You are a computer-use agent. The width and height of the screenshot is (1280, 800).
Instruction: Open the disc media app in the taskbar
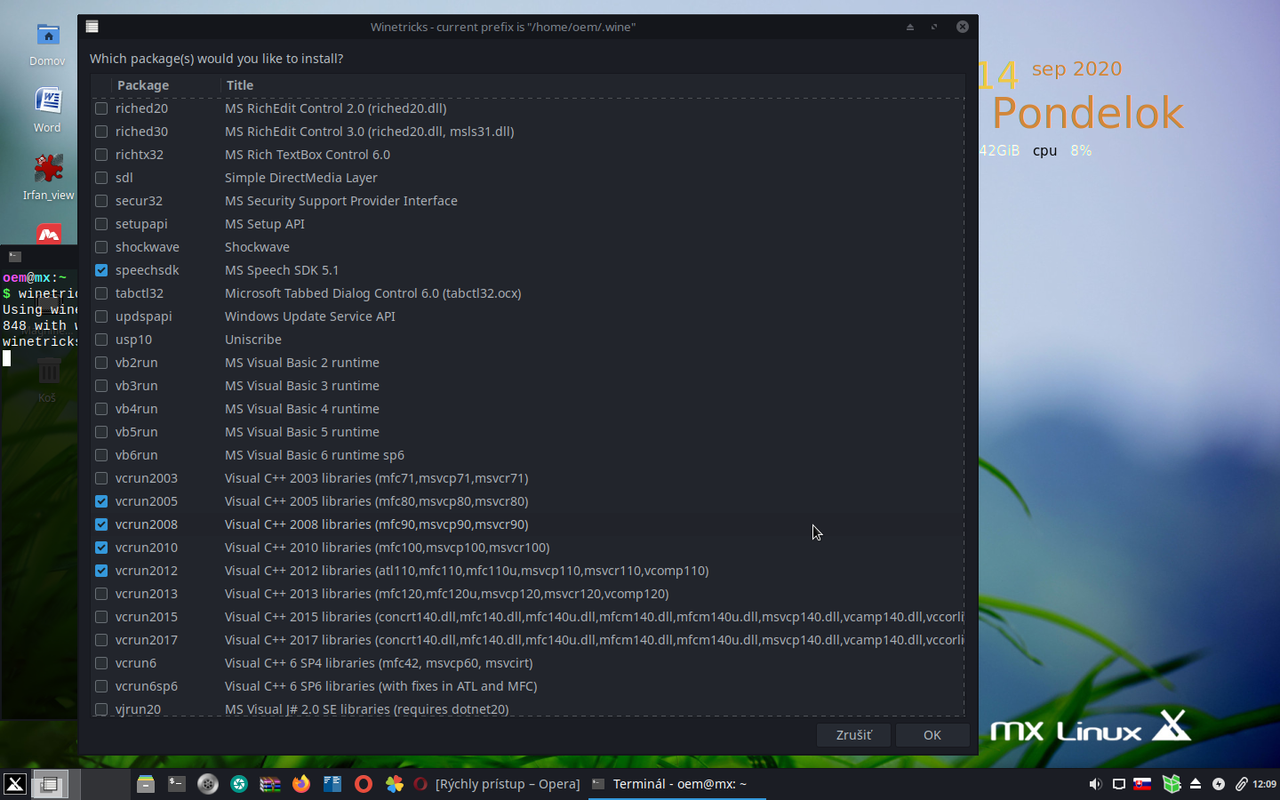coord(208,784)
